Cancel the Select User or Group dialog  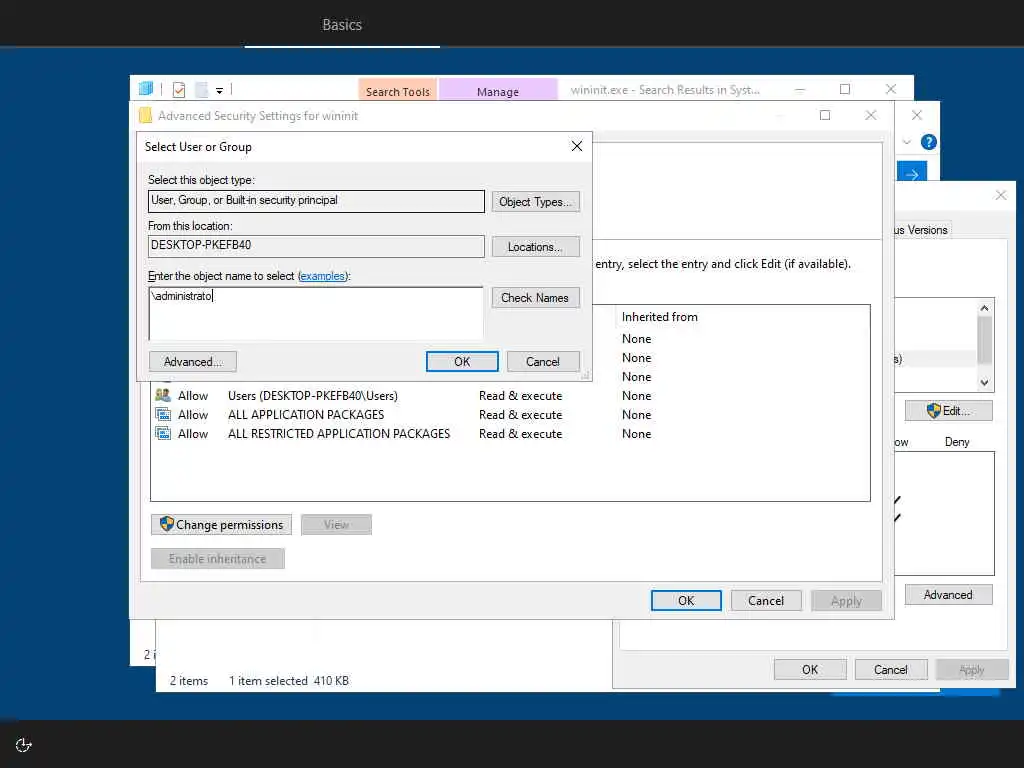543,362
